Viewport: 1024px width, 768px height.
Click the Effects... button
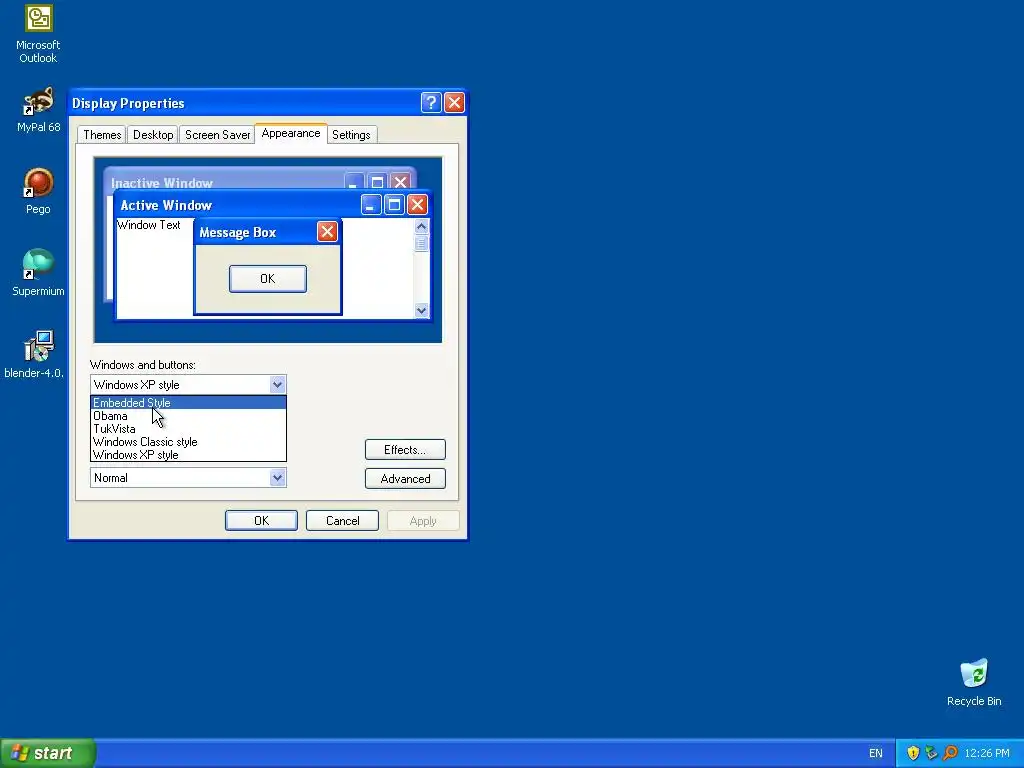pyautogui.click(x=405, y=449)
